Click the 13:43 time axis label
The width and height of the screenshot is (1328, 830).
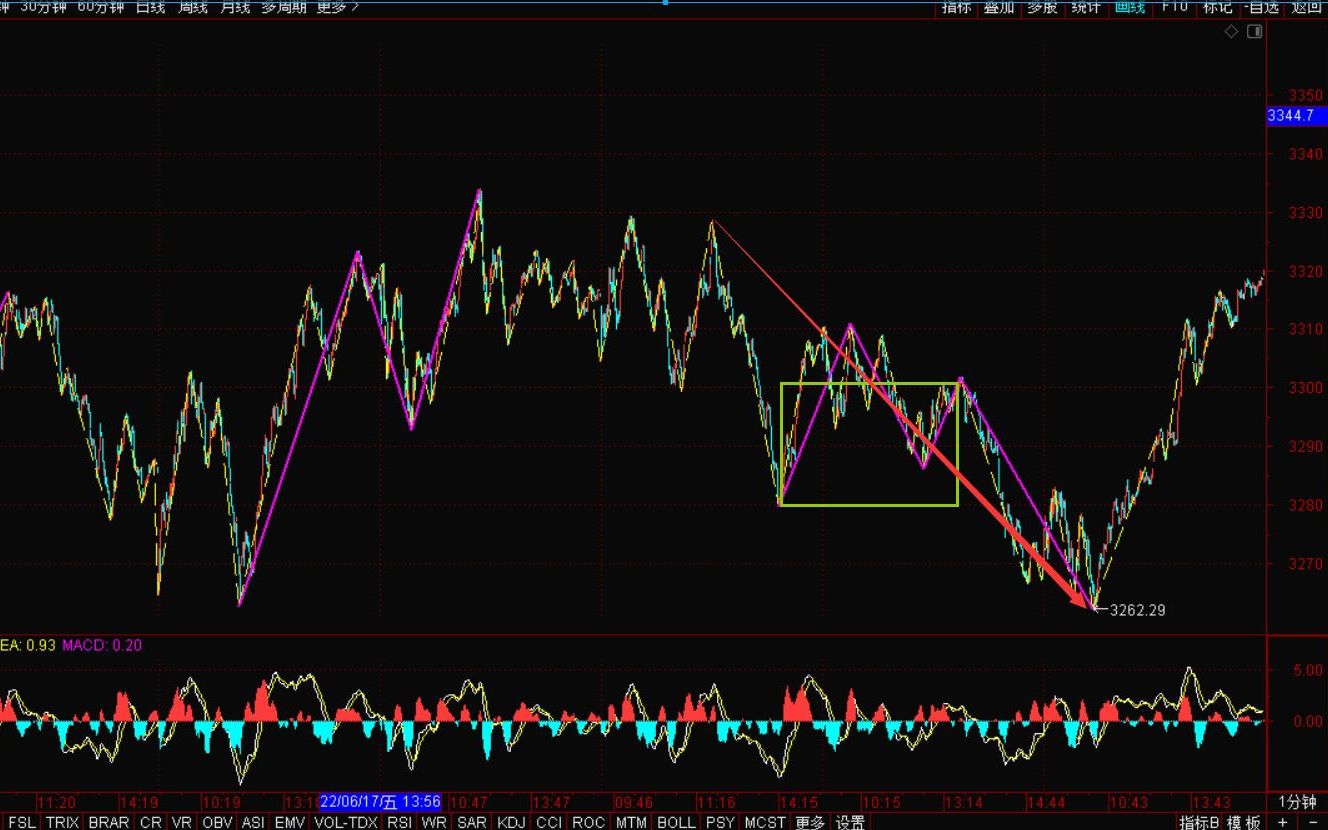(1212, 802)
